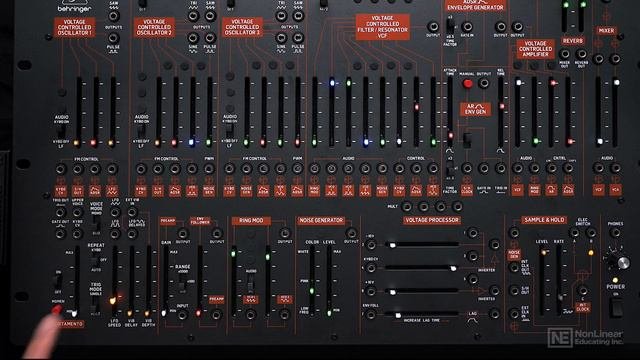Click the trig out jack
640x360 pixels.
click(60, 213)
